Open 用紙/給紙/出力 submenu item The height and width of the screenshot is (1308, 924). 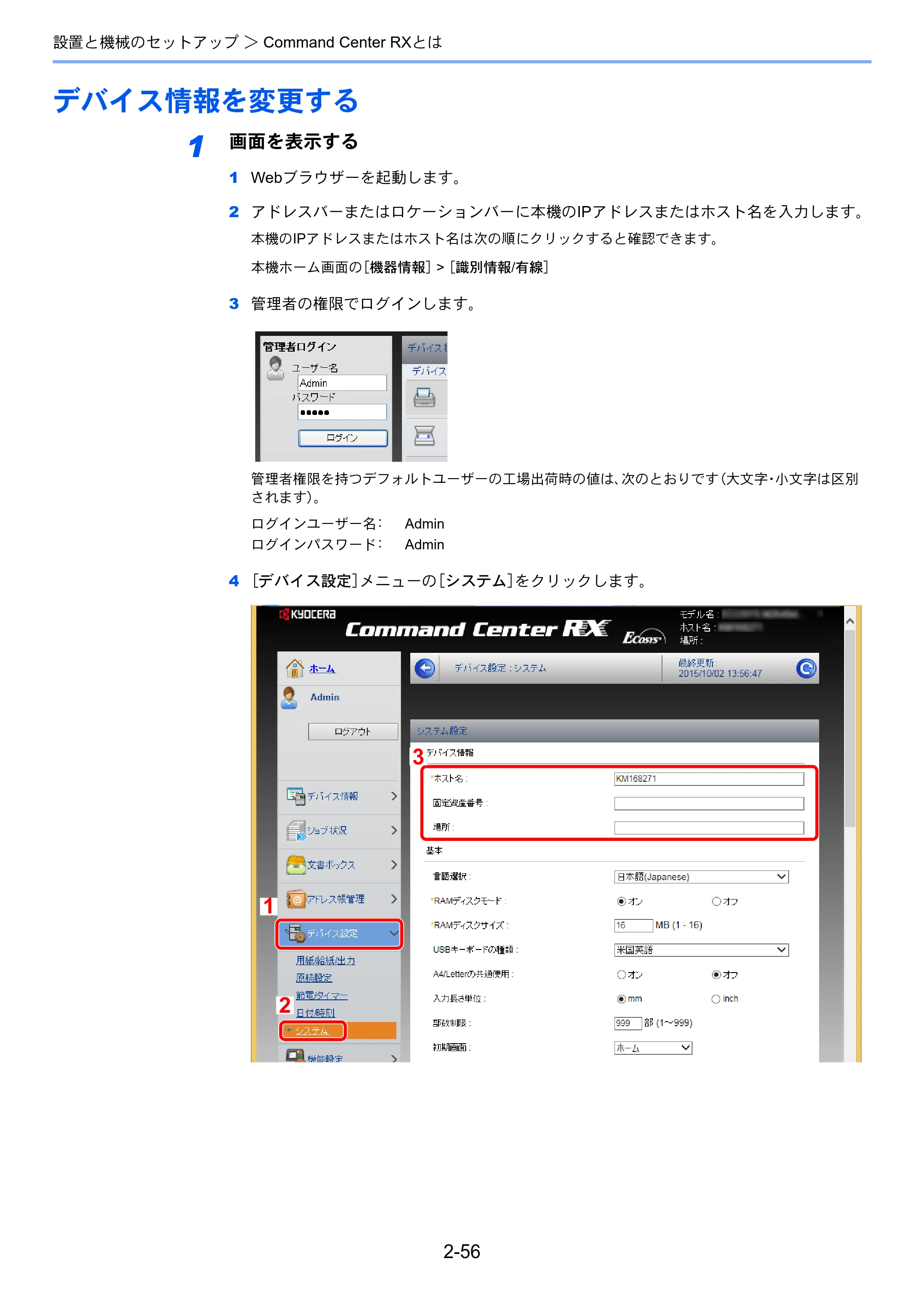tap(326, 961)
